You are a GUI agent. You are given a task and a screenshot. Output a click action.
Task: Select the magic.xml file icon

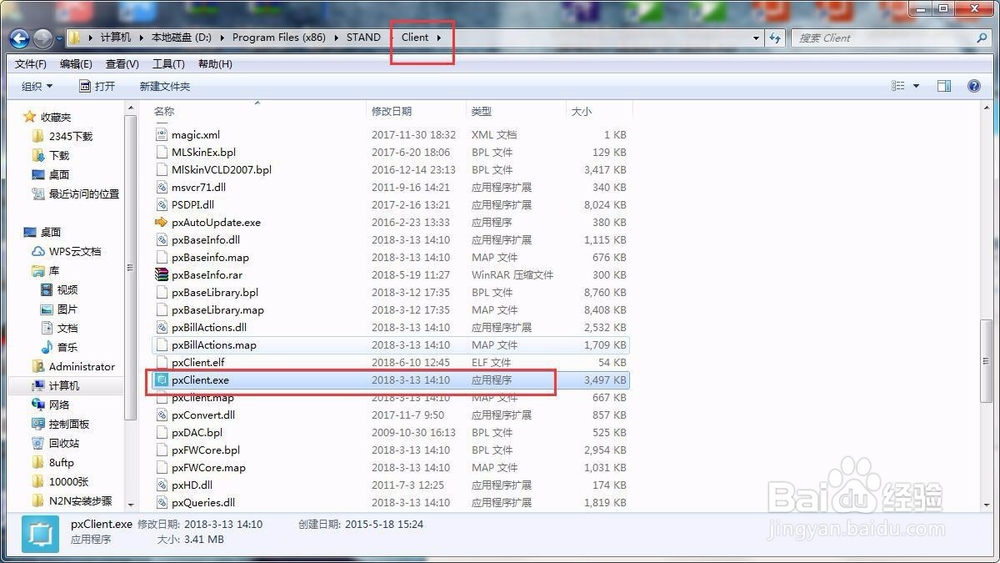(161, 135)
